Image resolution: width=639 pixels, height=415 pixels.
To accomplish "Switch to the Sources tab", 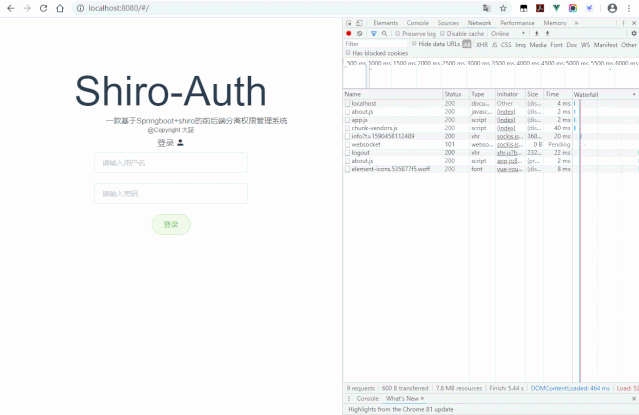I will coord(448,23).
